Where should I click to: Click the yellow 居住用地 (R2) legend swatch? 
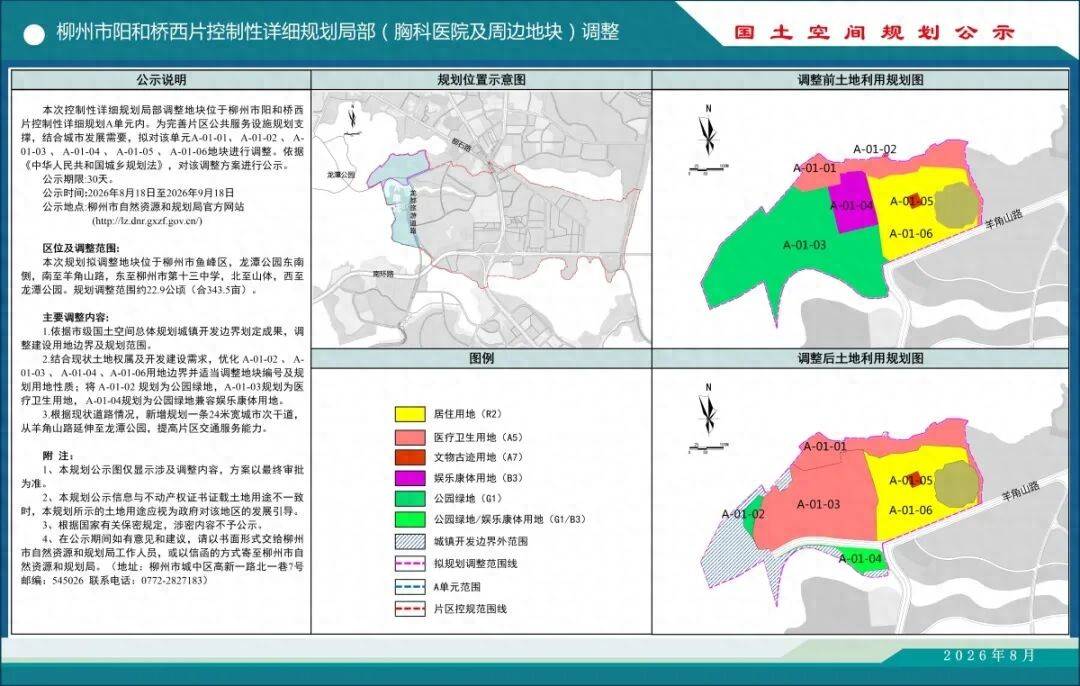[410, 414]
